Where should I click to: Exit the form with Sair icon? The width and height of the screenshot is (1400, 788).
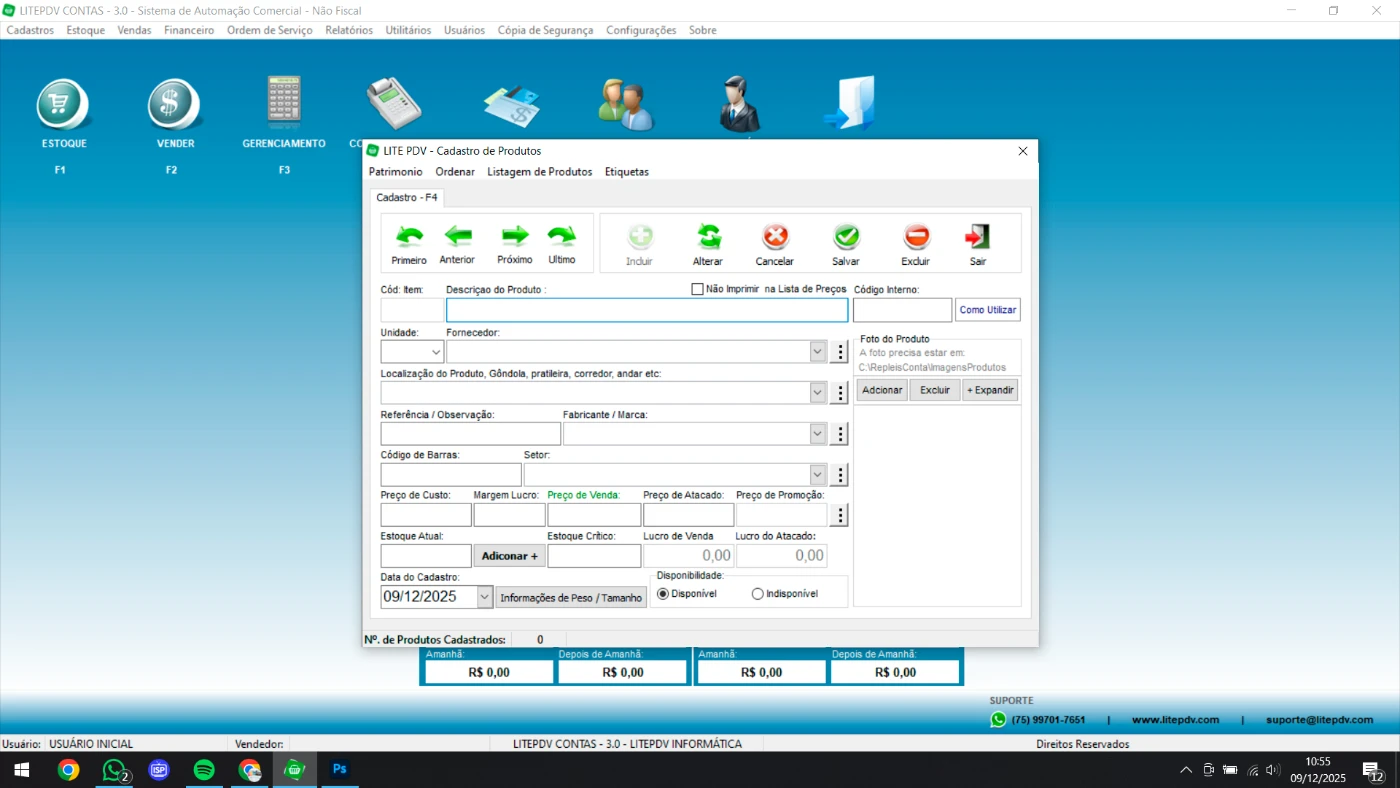coord(977,237)
